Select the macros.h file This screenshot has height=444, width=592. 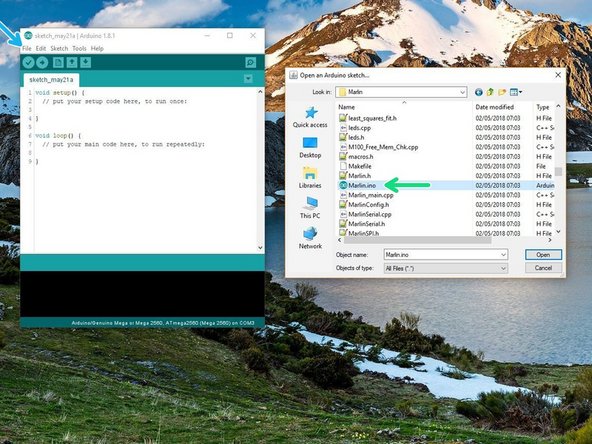(361, 157)
